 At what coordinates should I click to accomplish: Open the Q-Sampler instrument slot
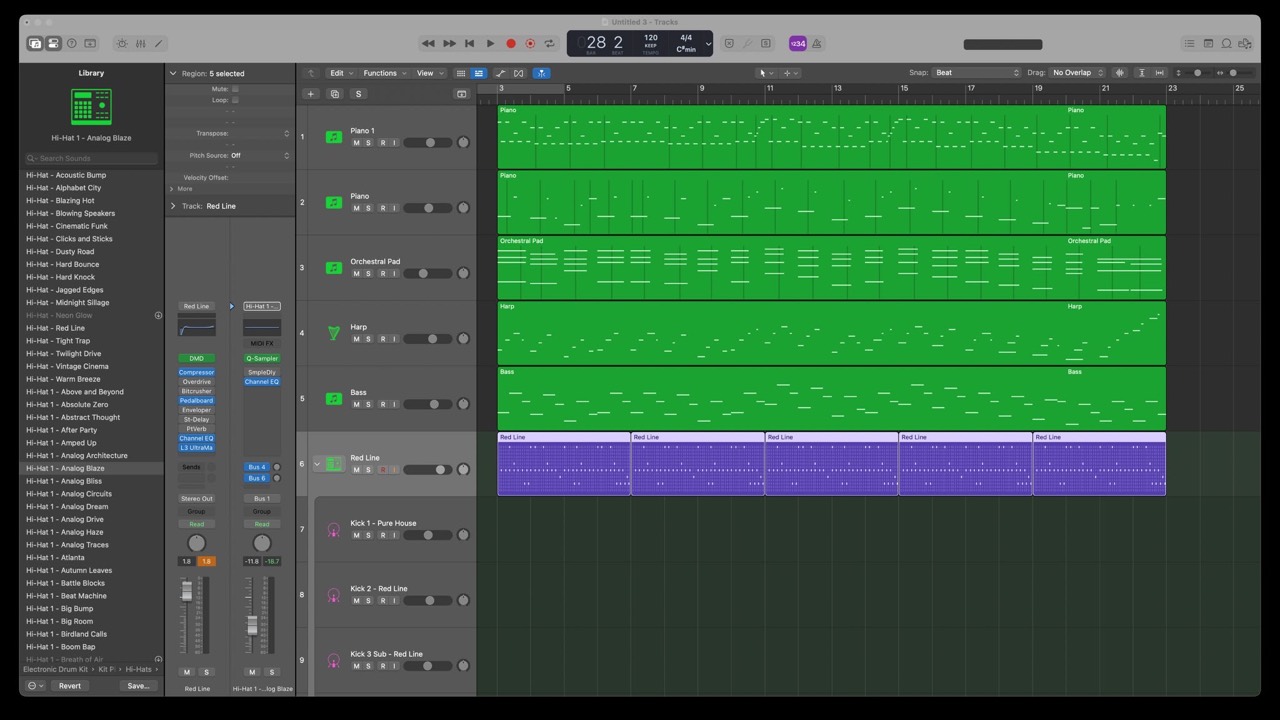click(x=262, y=358)
